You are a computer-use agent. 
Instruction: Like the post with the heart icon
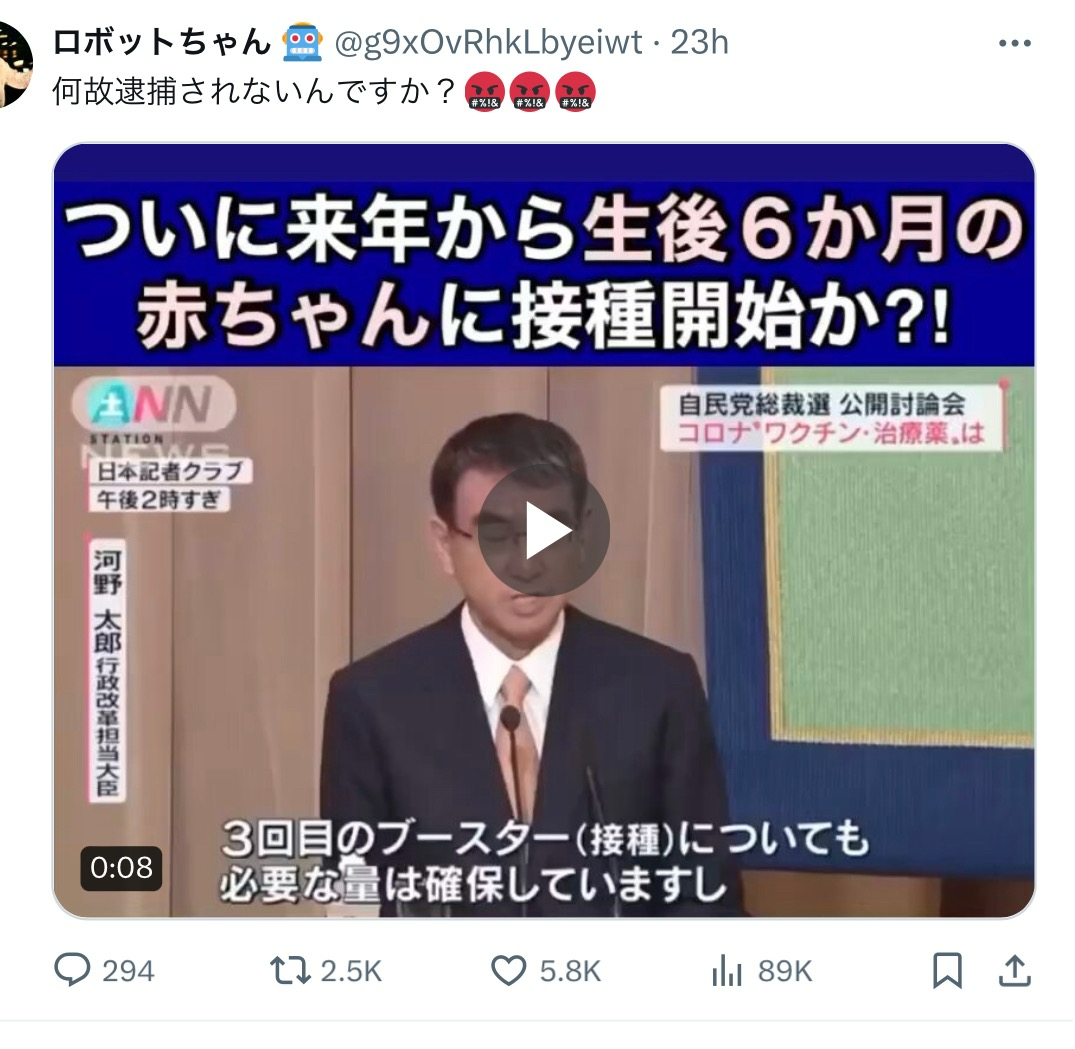(x=509, y=971)
